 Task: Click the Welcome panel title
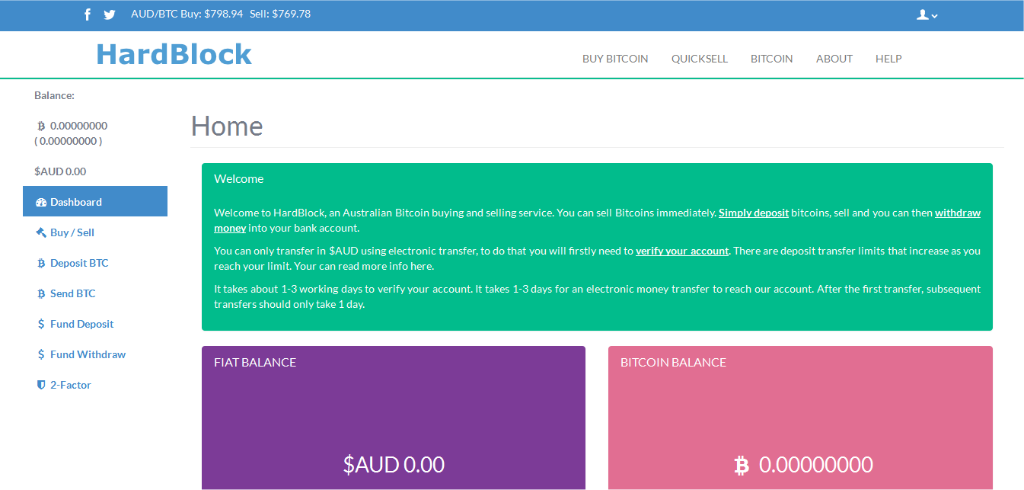click(238, 178)
